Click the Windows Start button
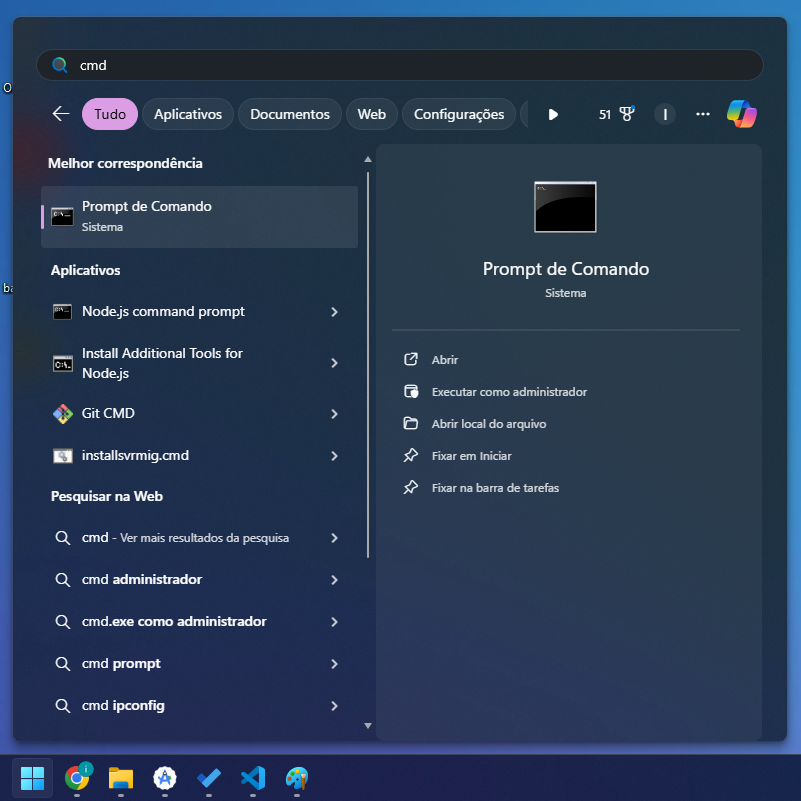Viewport: 801px width, 801px height. [32, 777]
